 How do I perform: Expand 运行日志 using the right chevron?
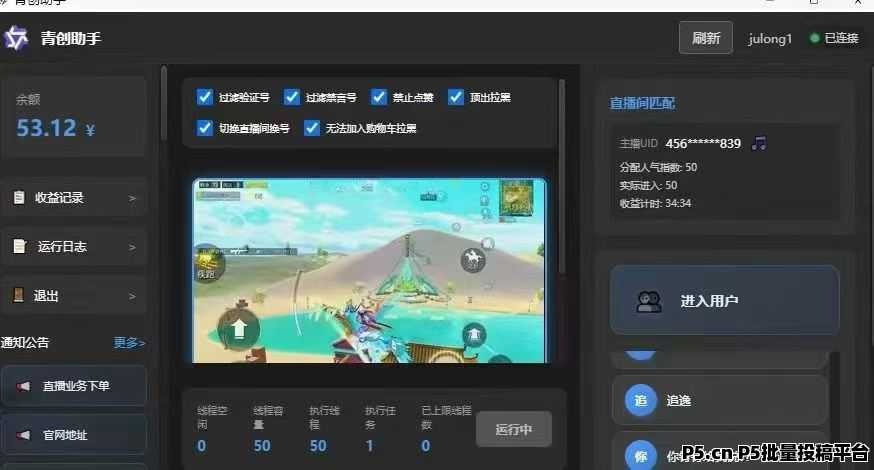[x=132, y=246]
